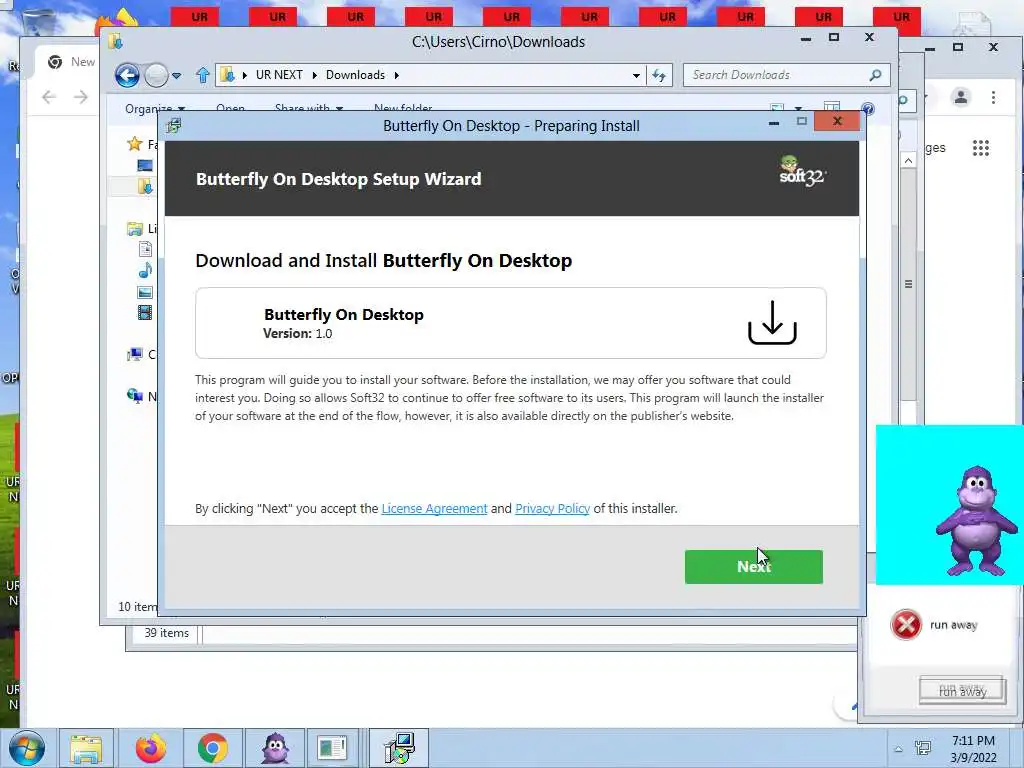Click the Explorer help icon
The image size is (1024, 768).
point(868,108)
